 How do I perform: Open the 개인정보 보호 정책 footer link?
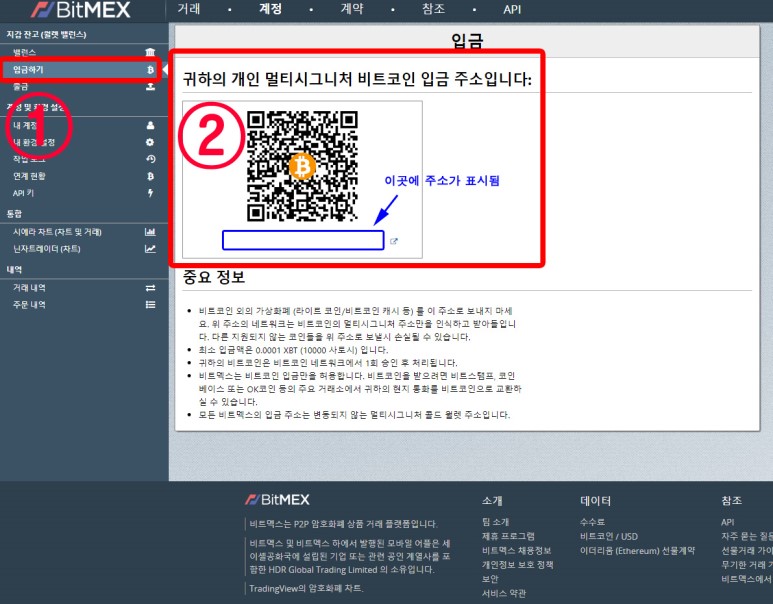tap(518, 565)
